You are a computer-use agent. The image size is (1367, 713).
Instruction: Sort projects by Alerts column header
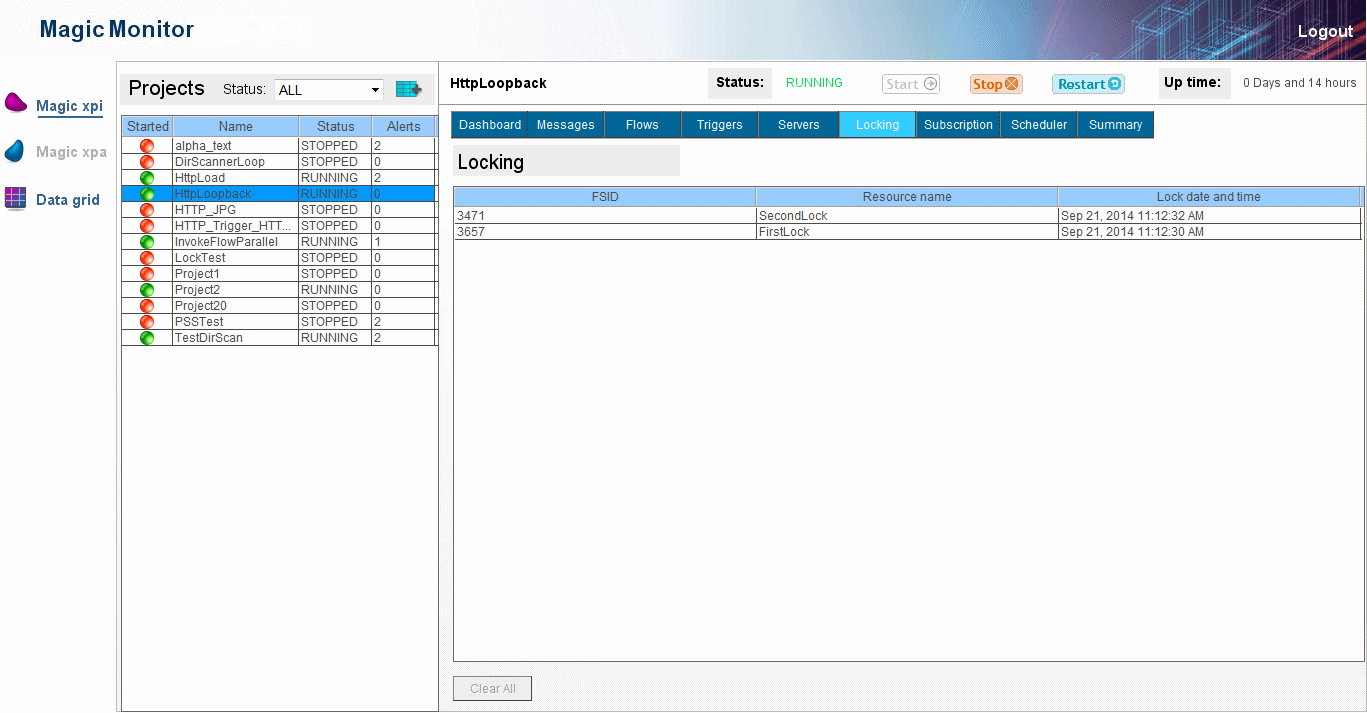(x=404, y=127)
